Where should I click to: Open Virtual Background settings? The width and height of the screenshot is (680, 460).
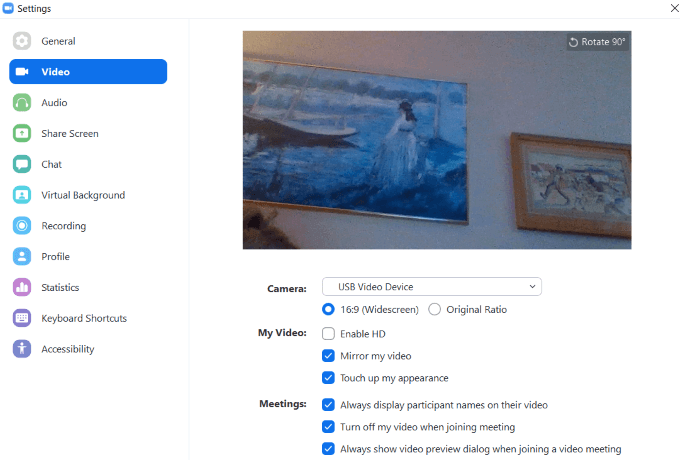[83, 195]
